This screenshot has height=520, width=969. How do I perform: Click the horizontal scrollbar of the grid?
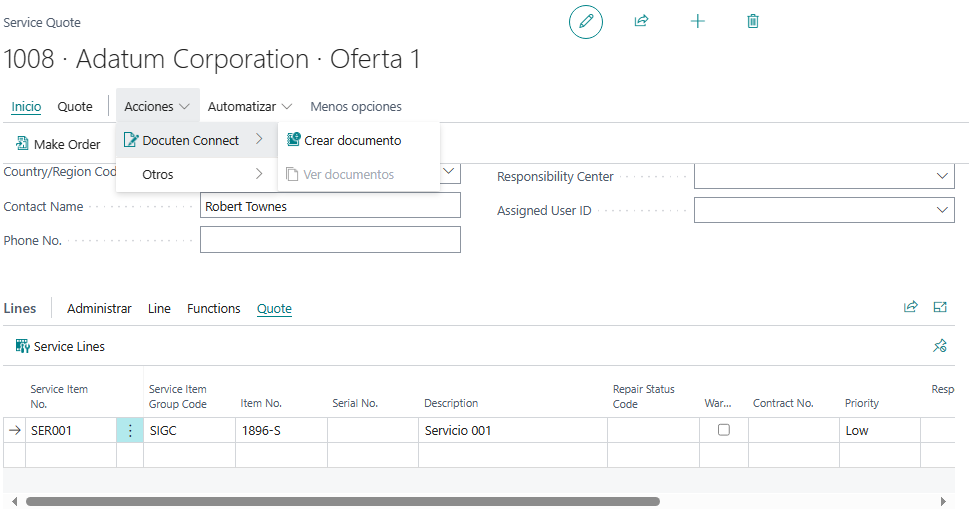(x=342, y=501)
